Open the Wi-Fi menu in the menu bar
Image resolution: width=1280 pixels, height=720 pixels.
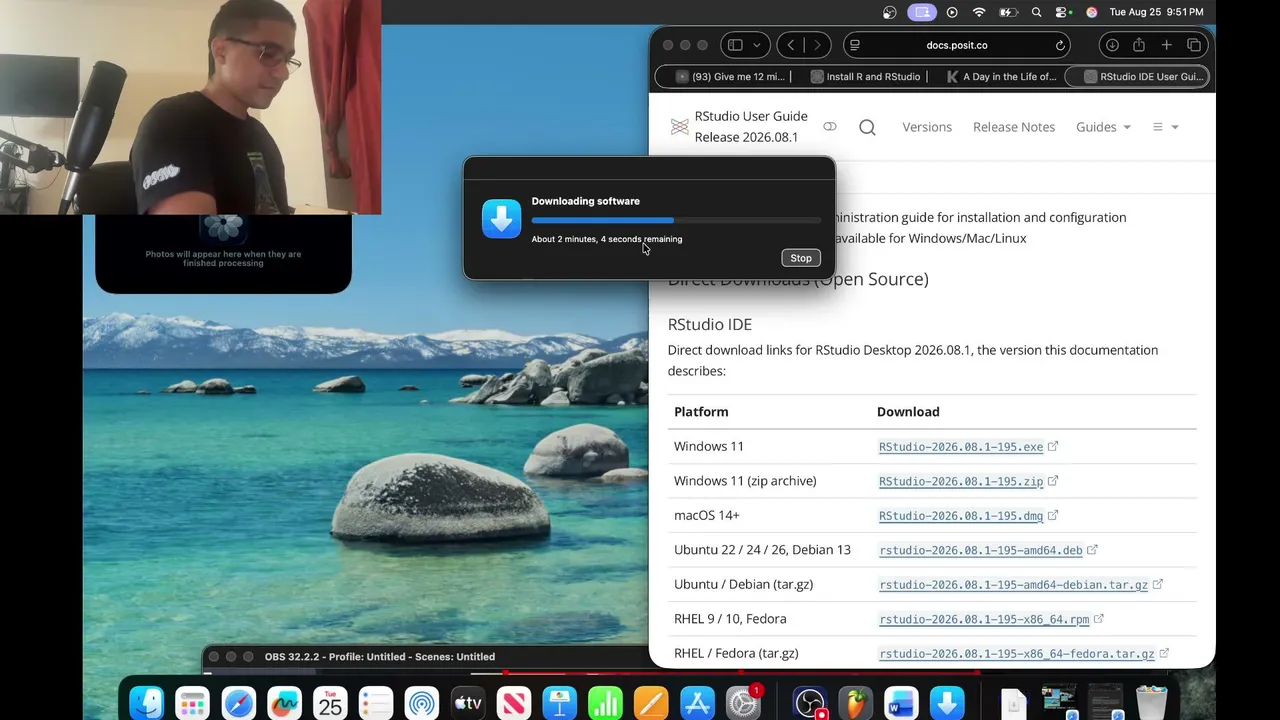[979, 12]
